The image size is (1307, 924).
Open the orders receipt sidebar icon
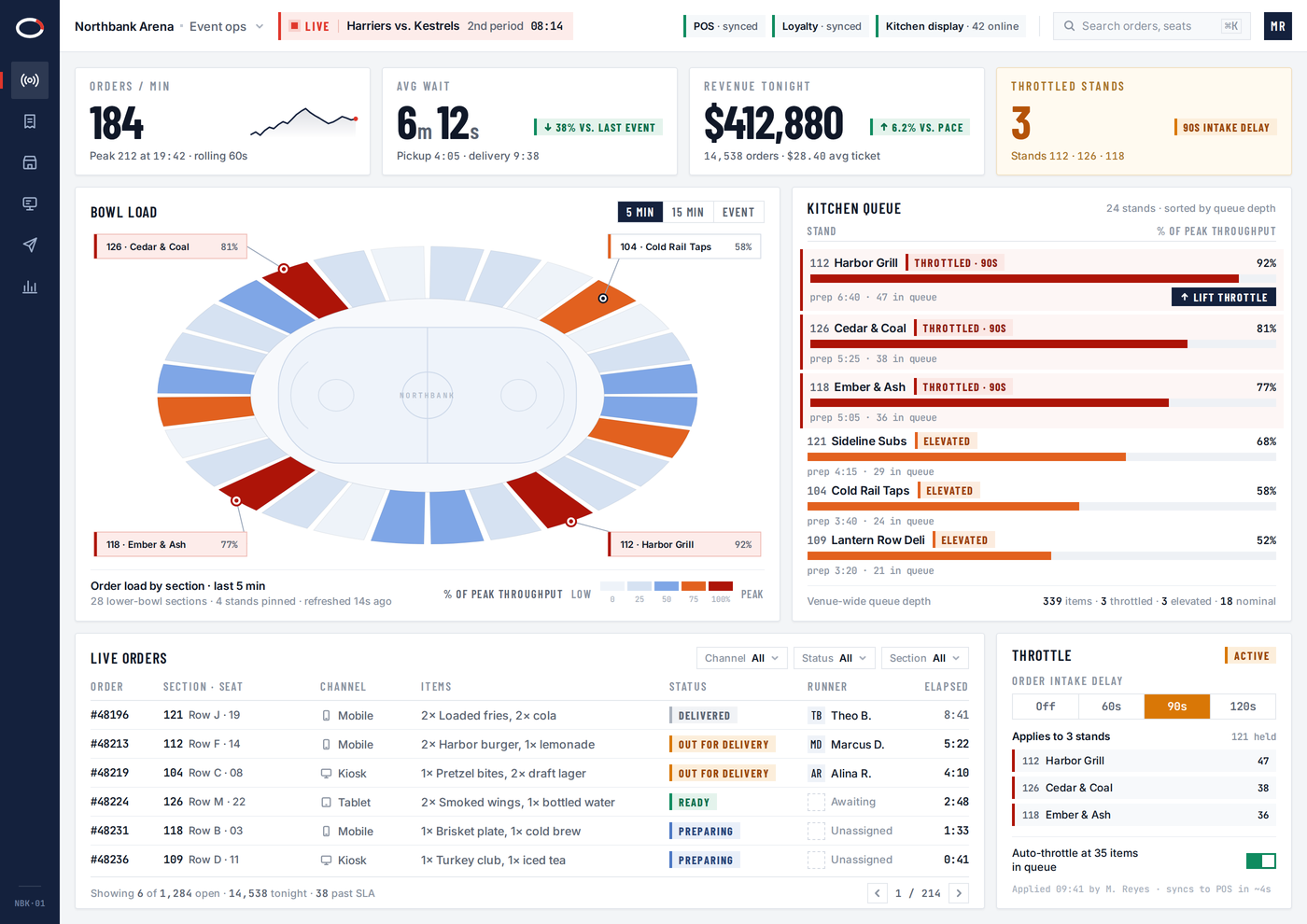[30, 121]
